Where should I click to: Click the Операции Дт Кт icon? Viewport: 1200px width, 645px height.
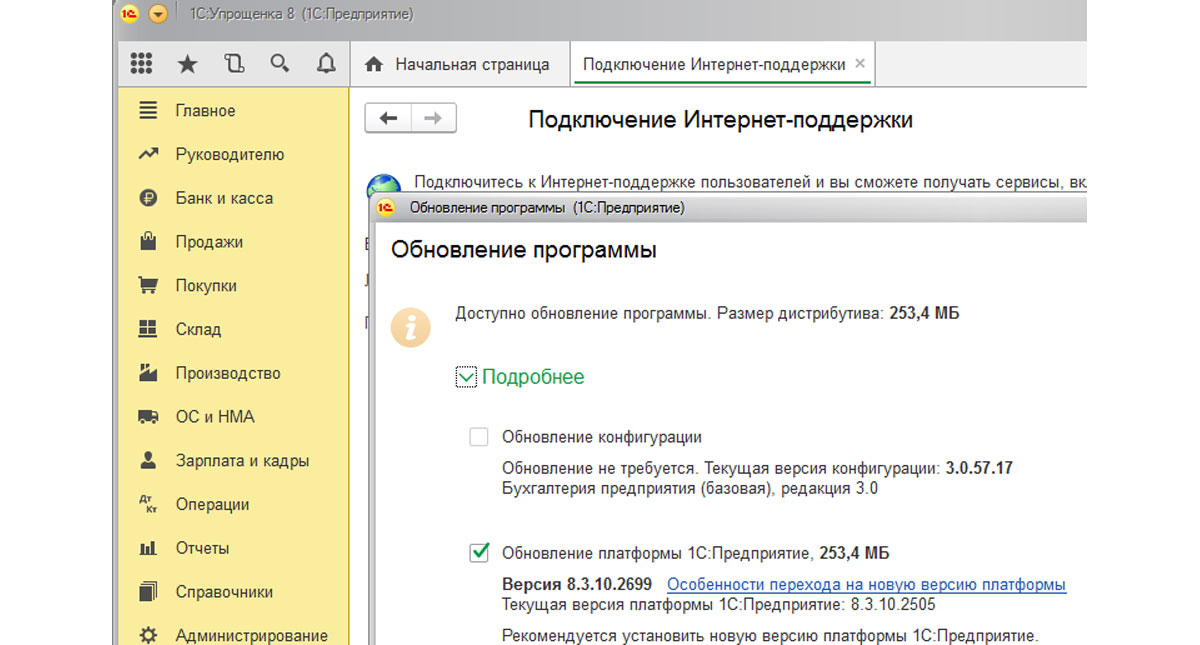pos(148,505)
